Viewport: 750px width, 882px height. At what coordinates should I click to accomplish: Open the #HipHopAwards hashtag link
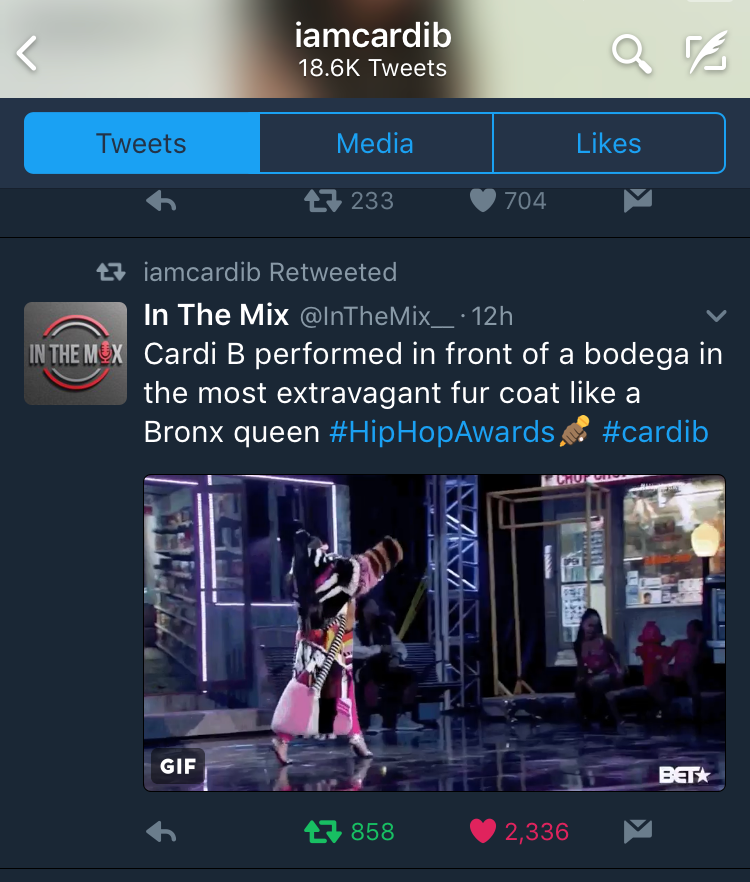tap(442, 432)
